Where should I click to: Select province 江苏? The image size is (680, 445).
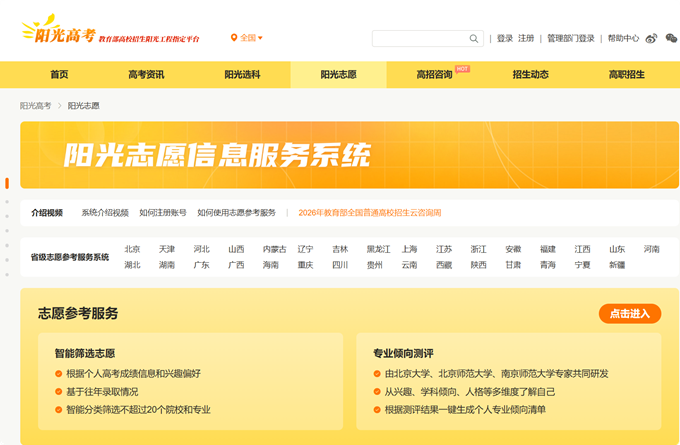[444, 249]
